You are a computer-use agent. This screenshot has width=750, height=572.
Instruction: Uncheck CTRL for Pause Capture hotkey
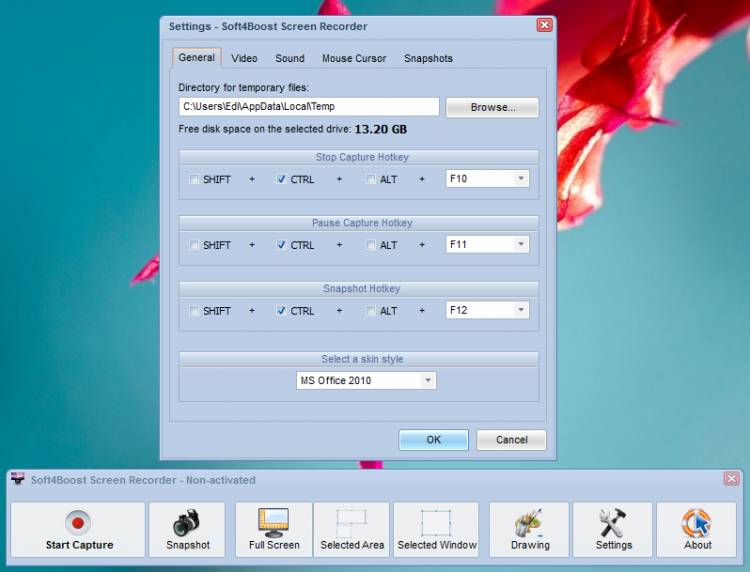[x=281, y=245]
